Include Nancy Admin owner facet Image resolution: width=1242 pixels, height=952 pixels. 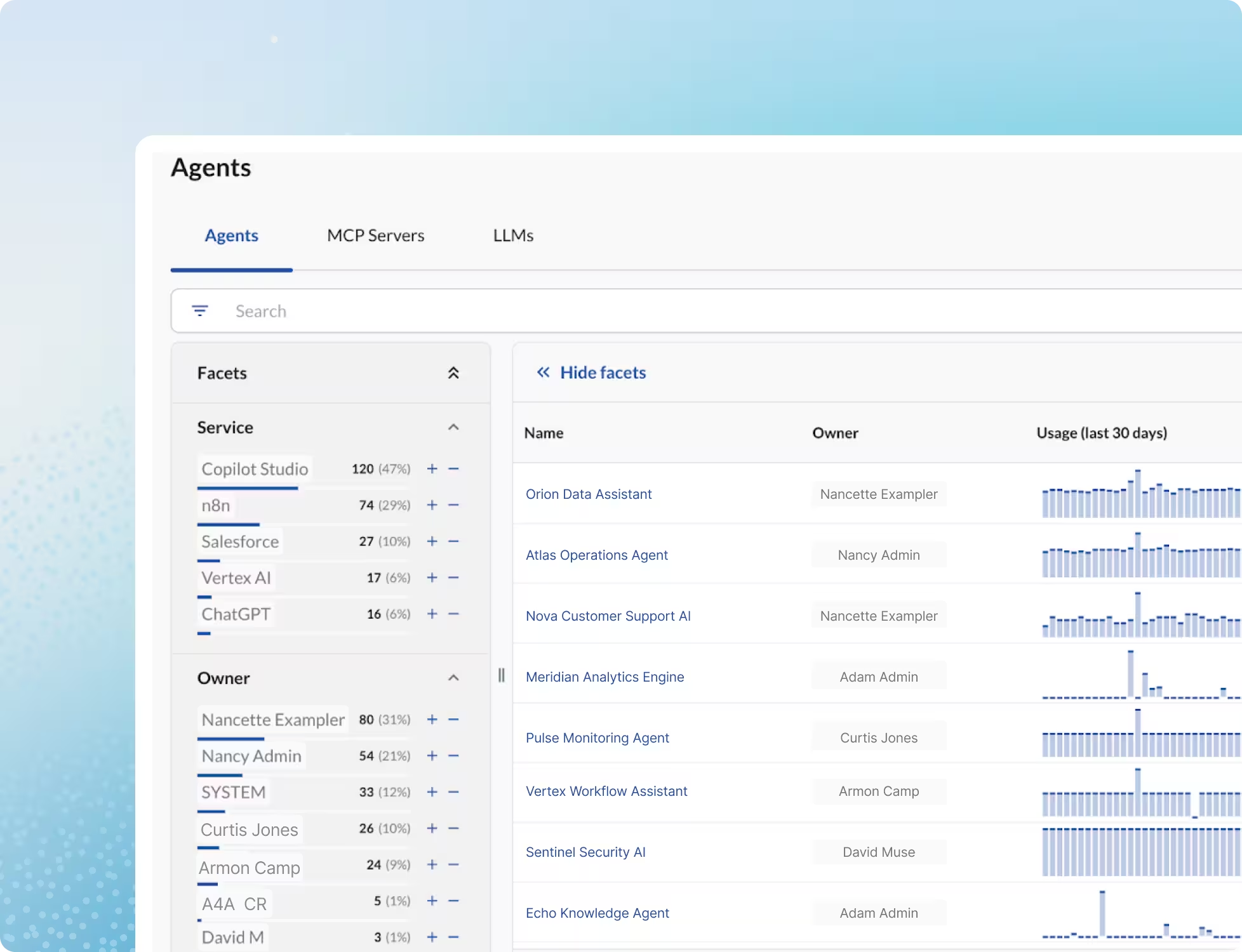tap(432, 756)
